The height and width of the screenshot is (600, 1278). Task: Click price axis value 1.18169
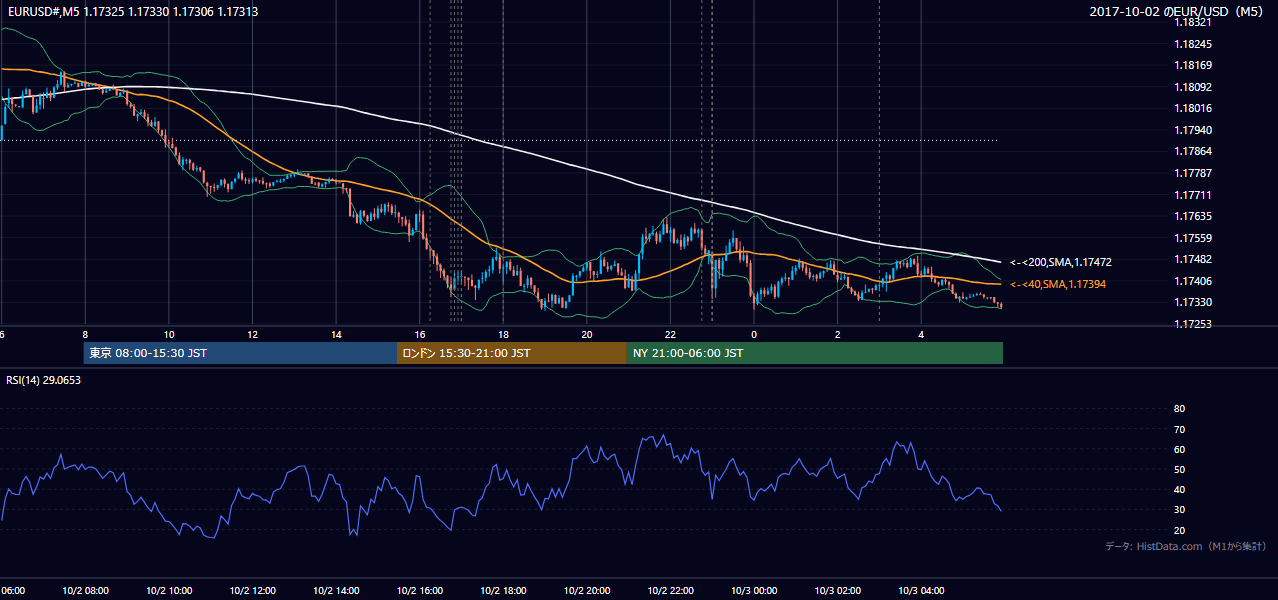(1194, 66)
